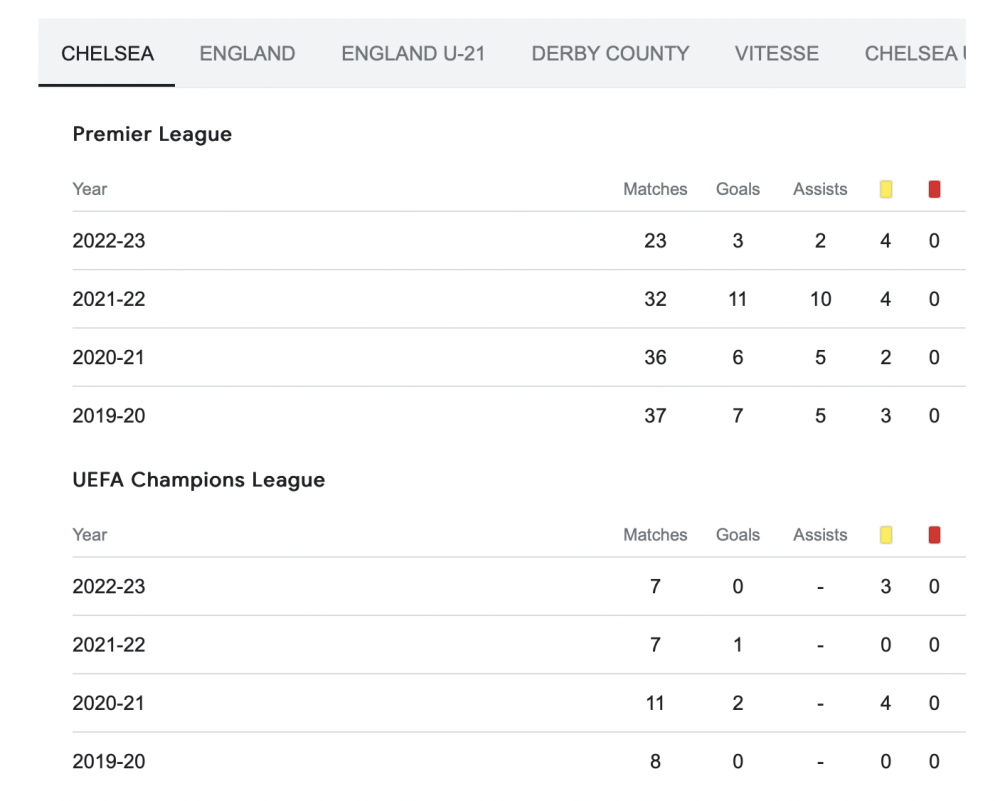1000x801 pixels.
Task: Switch to the DERBY COUNTY tab
Action: click(x=610, y=54)
